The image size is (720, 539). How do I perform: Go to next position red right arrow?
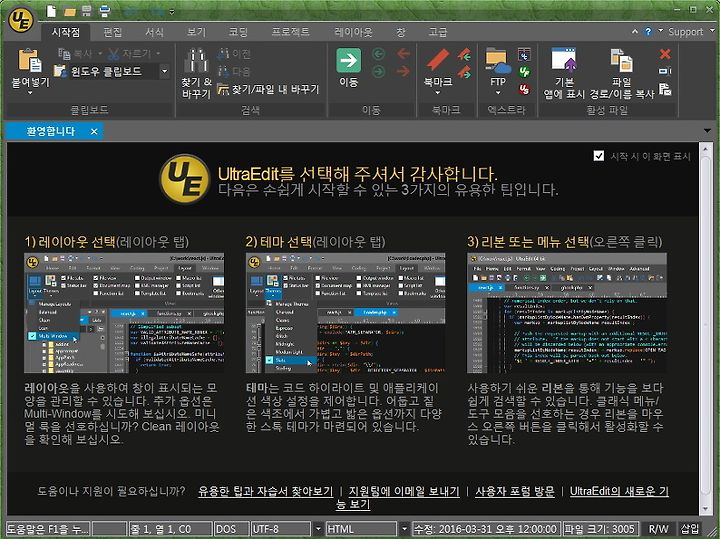(403, 71)
